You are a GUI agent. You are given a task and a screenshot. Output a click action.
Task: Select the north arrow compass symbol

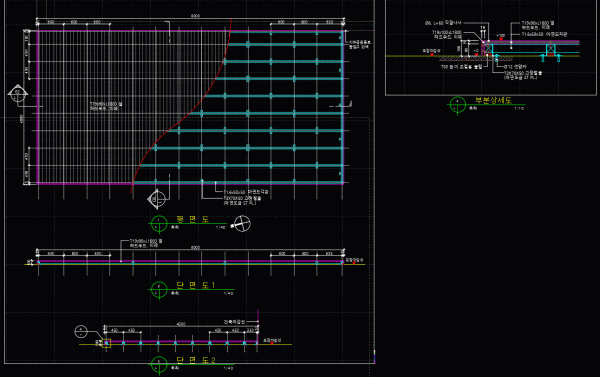point(241,224)
